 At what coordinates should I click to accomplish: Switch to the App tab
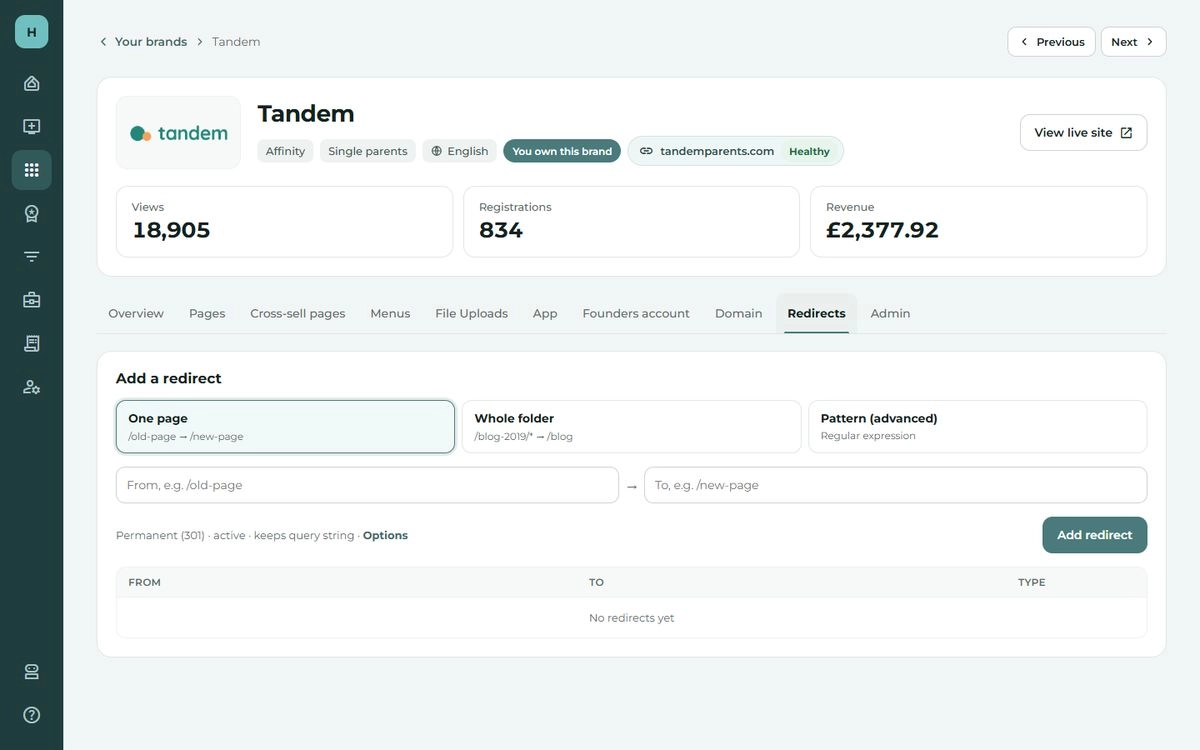pyautogui.click(x=545, y=313)
